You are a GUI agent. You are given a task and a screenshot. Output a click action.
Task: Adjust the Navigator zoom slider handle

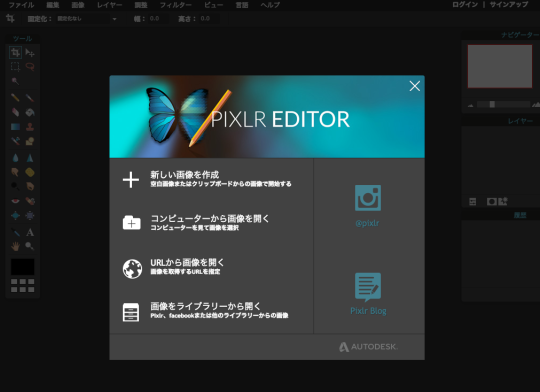pyautogui.click(x=492, y=104)
